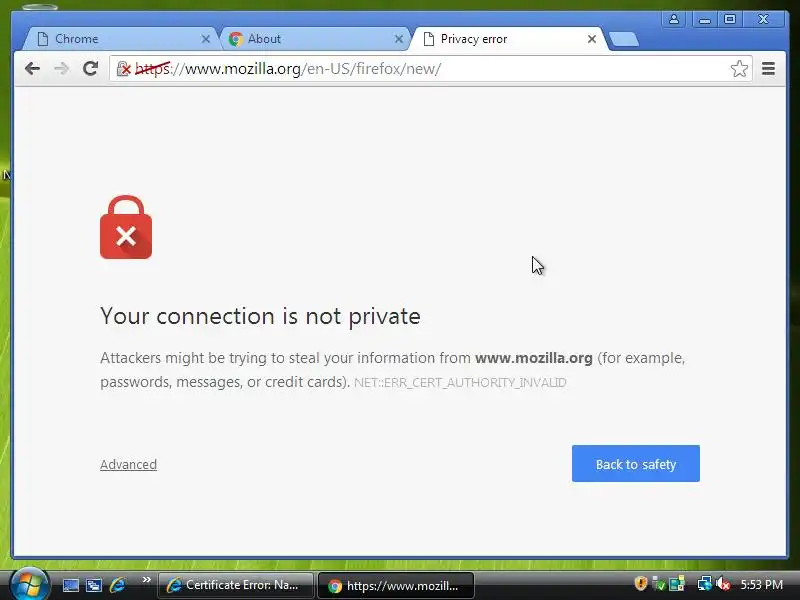Screen dimensions: 800x600
Task: Switch to Certificate Error taskbar window
Action: [x=236, y=585]
